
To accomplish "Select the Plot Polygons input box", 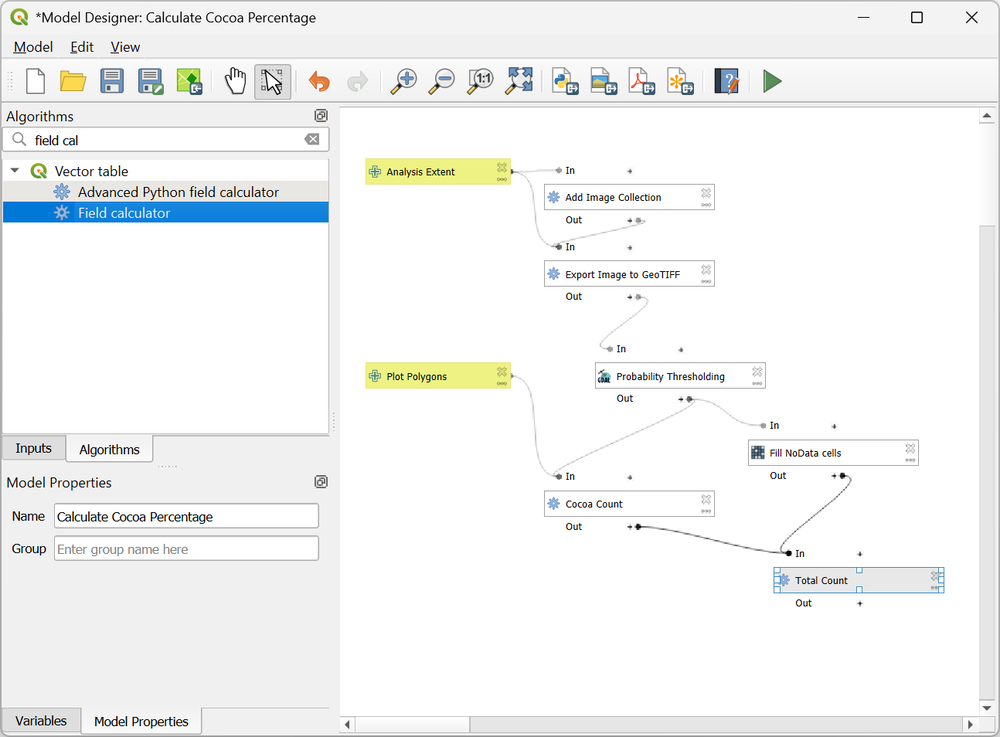I will (x=438, y=376).
